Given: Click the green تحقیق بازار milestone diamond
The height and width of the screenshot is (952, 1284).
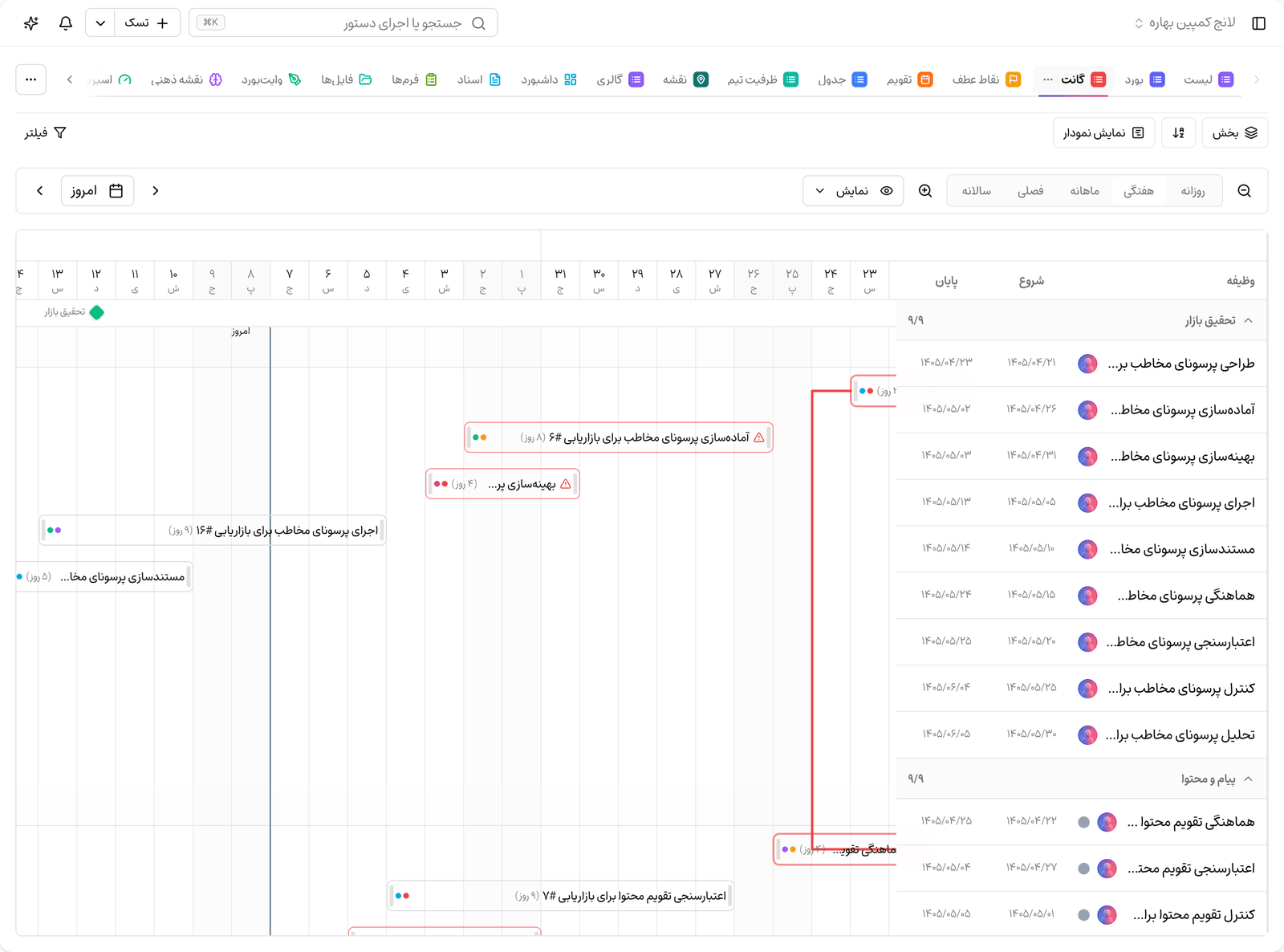Looking at the screenshot, I should (x=97, y=312).
